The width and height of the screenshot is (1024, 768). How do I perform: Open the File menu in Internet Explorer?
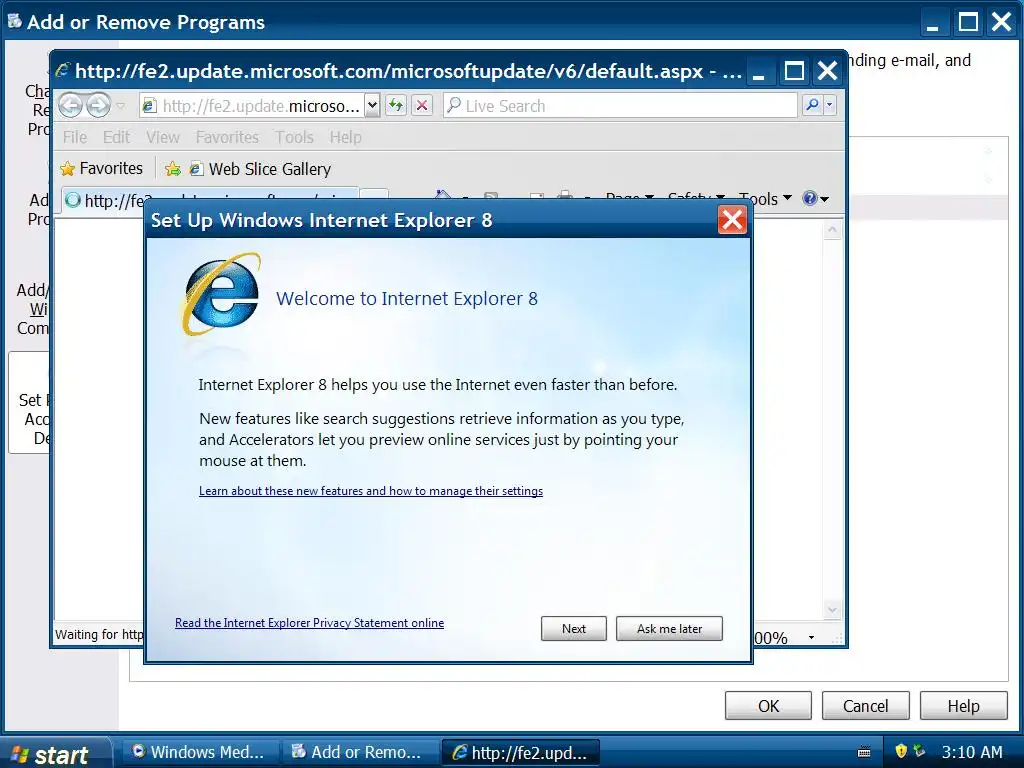tap(74, 137)
